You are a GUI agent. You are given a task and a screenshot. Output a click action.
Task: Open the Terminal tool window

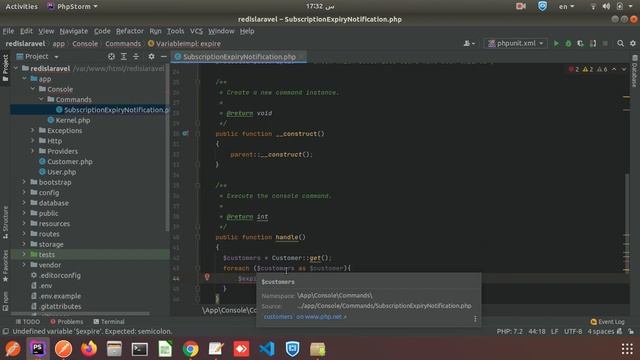[x=109, y=322]
